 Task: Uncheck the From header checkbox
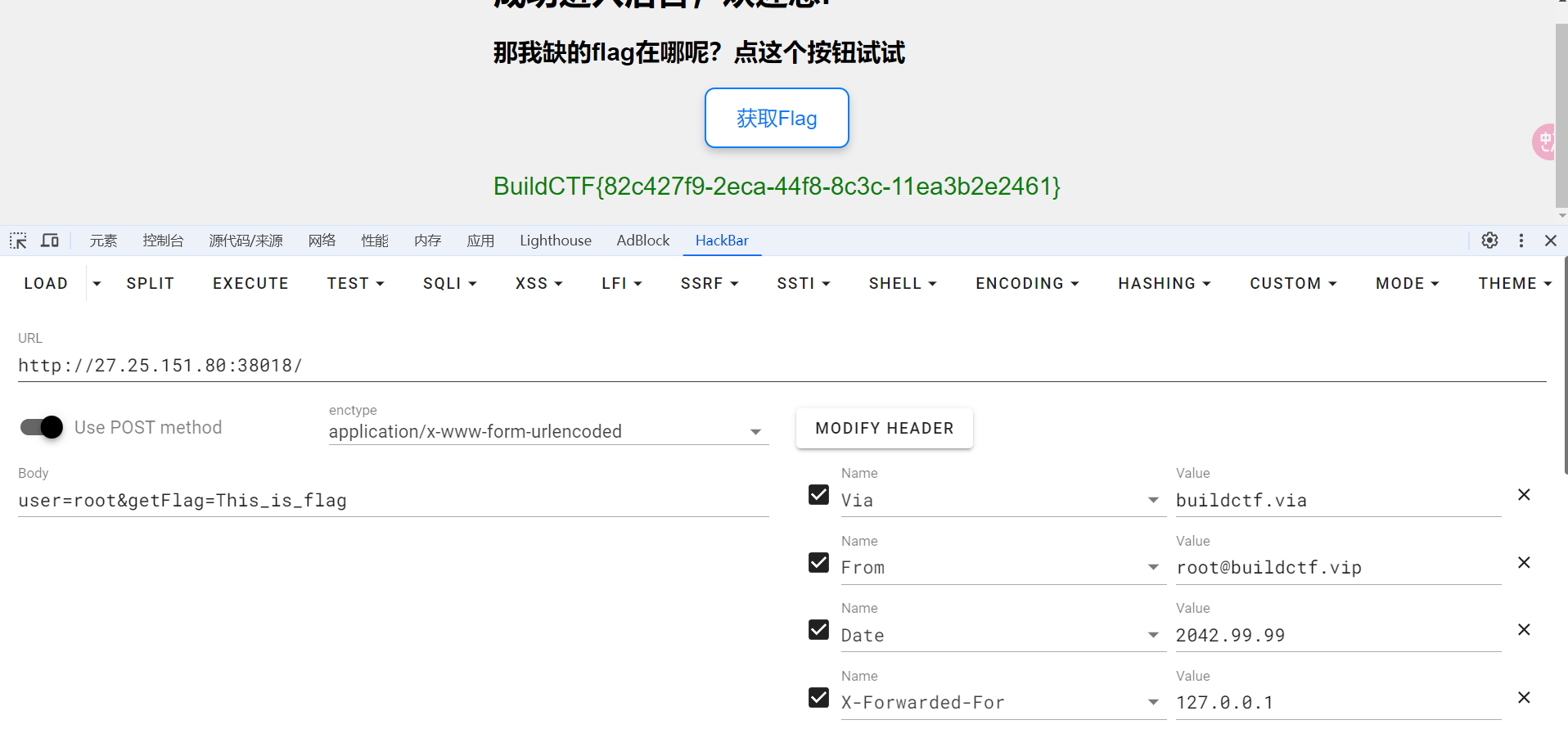818,563
